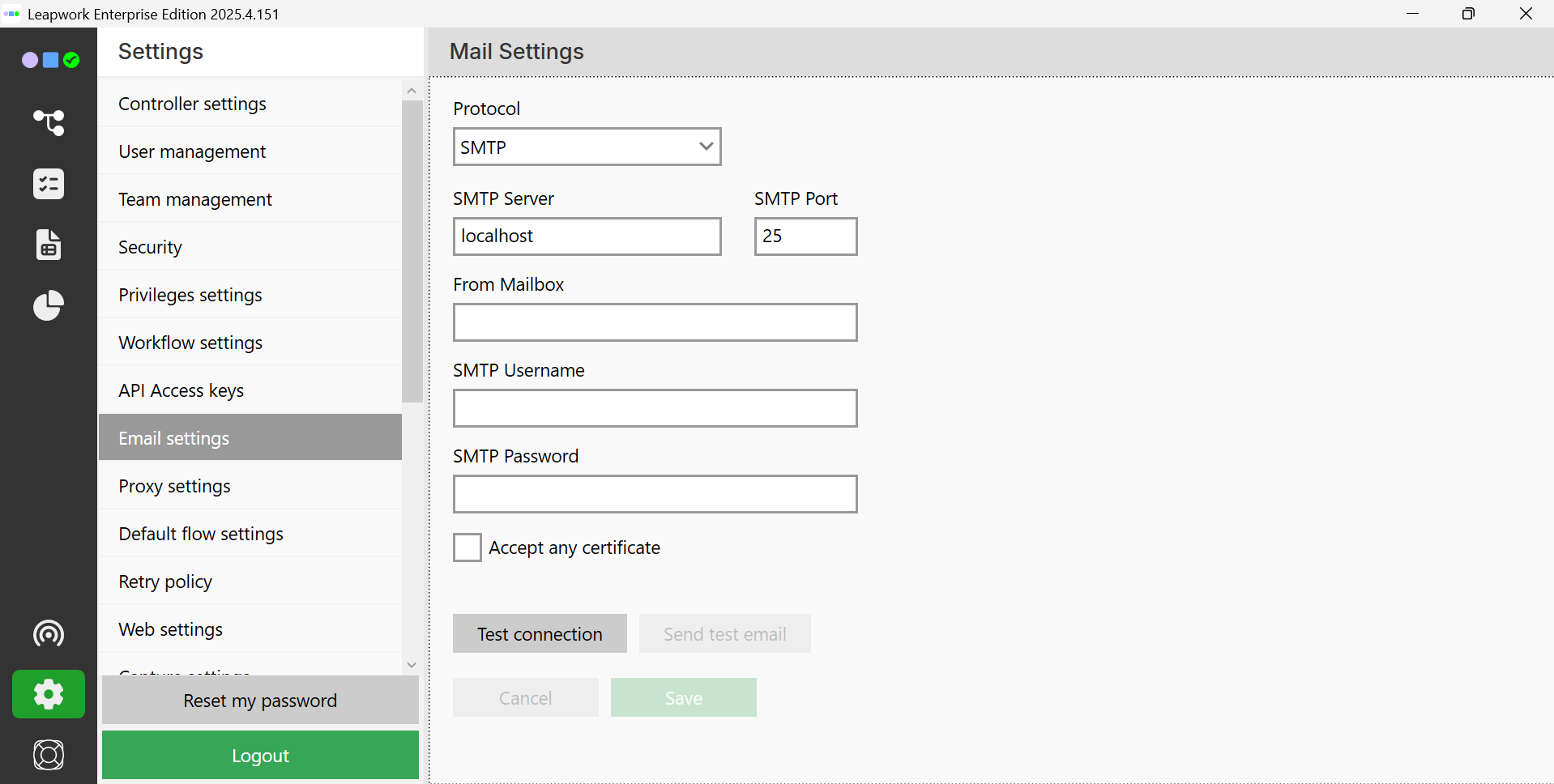The height and width of the screenshot is (784, 1554).
Task: Enable Accept any certificate checkbox
Action: tap(467, 548)
